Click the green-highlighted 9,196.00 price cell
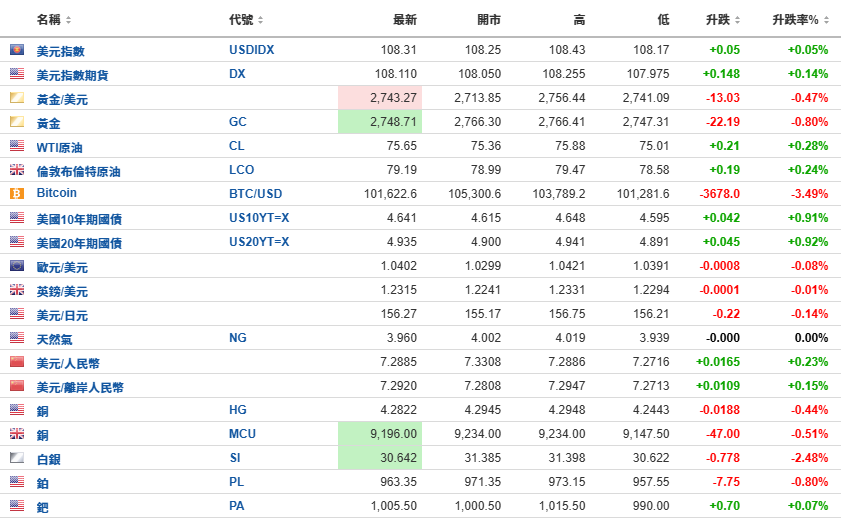Viewport: 841px width, 521px height. (x=380, y=434)
